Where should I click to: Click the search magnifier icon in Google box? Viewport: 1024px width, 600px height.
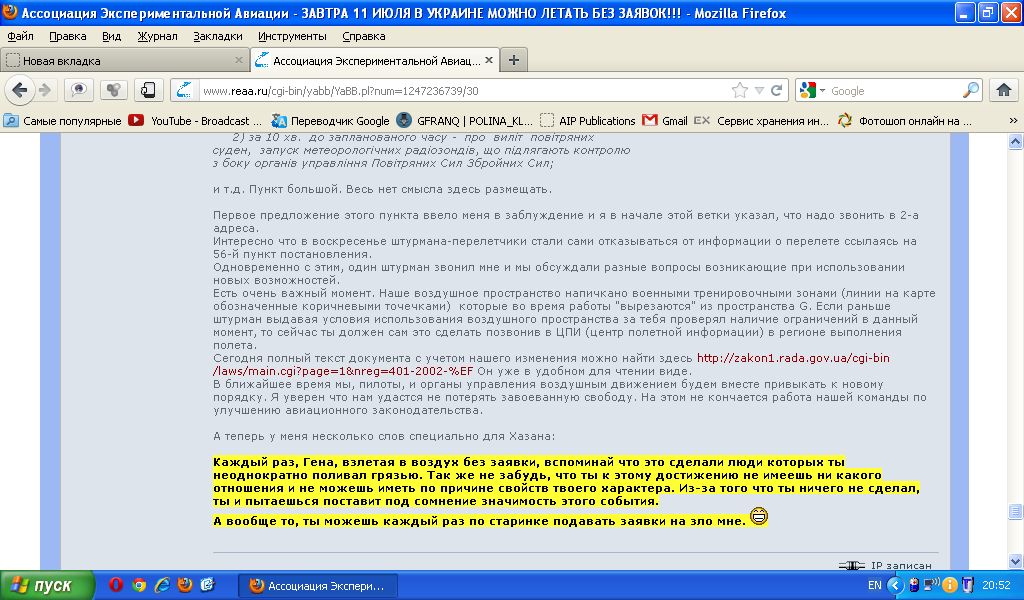[x=970, y=91]
